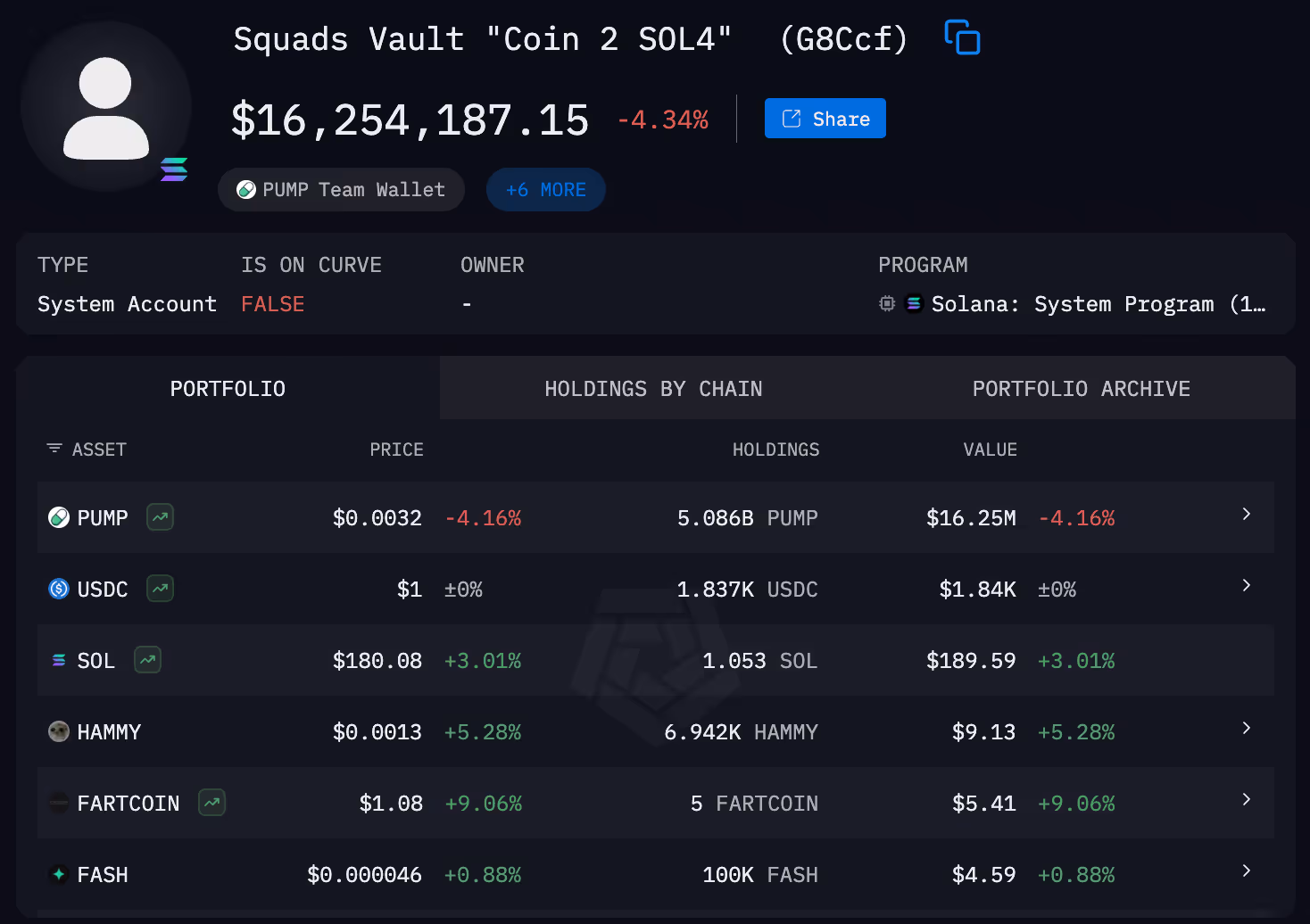Click the wallet avatar image
The image size is (1310, 924).
point(105,105)
